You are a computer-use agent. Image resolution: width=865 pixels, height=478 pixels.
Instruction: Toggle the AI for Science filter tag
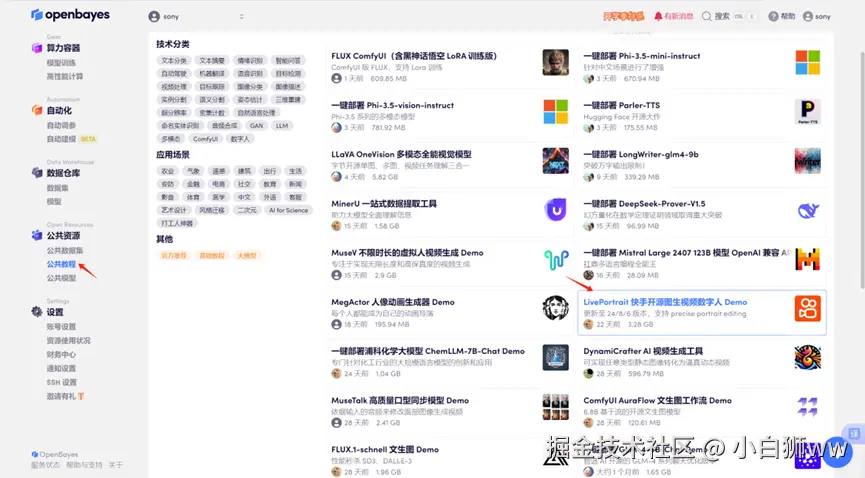[x=289, y=210]
